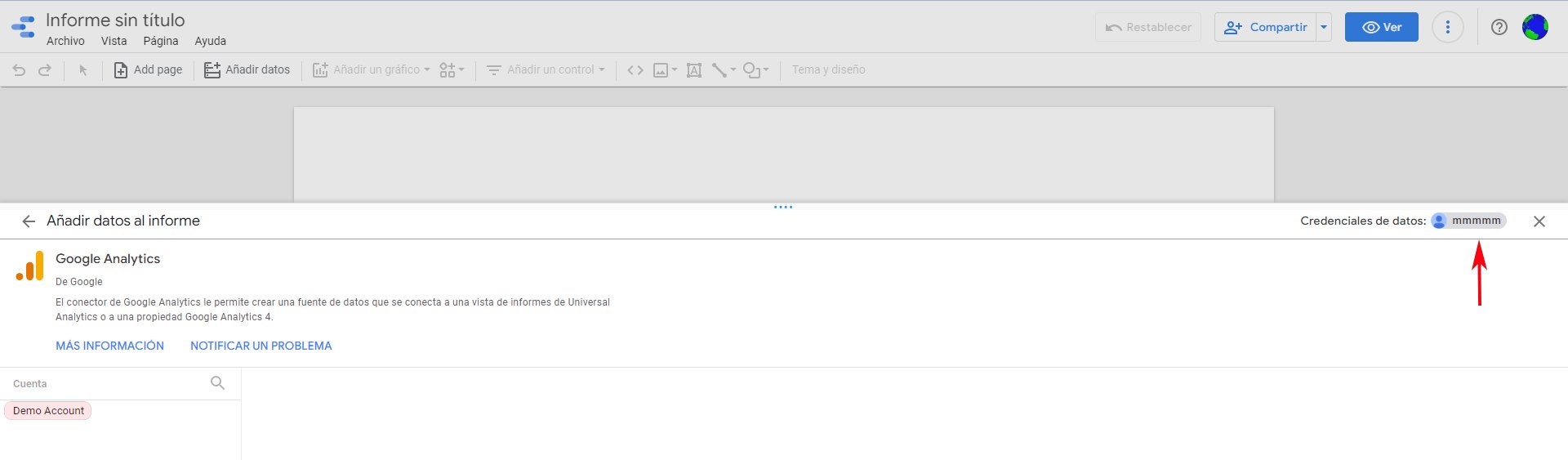Screen dimensions: 1568x460
Task: Open the shape tool dropdown
Action: pyautogui.click(x=755, y=70)
